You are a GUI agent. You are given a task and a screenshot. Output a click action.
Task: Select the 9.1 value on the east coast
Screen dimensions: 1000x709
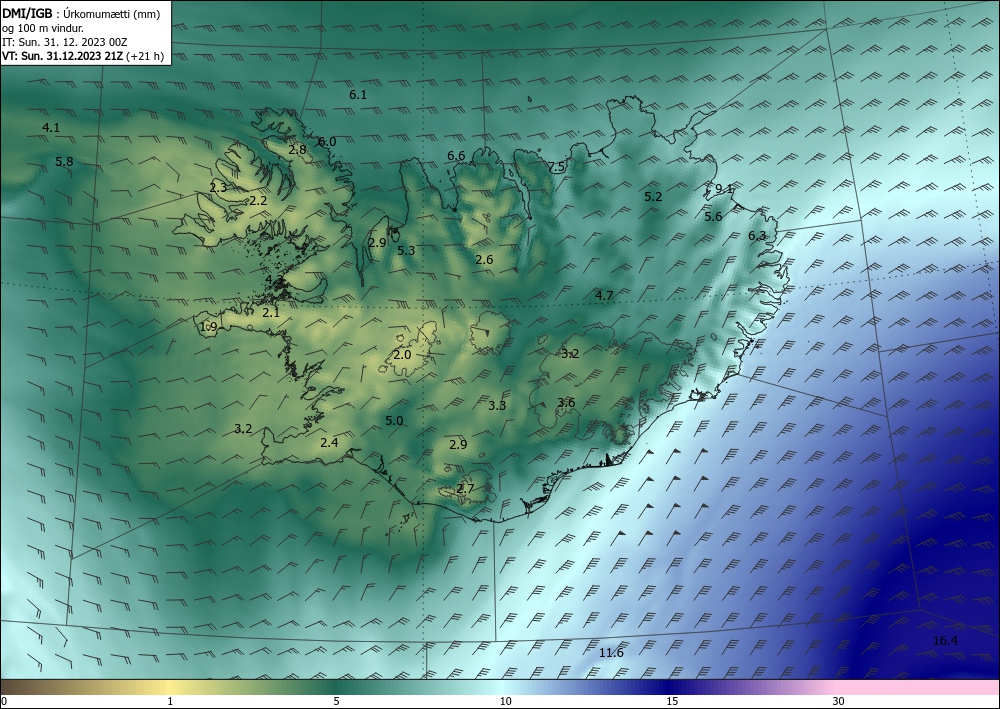(724, 189)
